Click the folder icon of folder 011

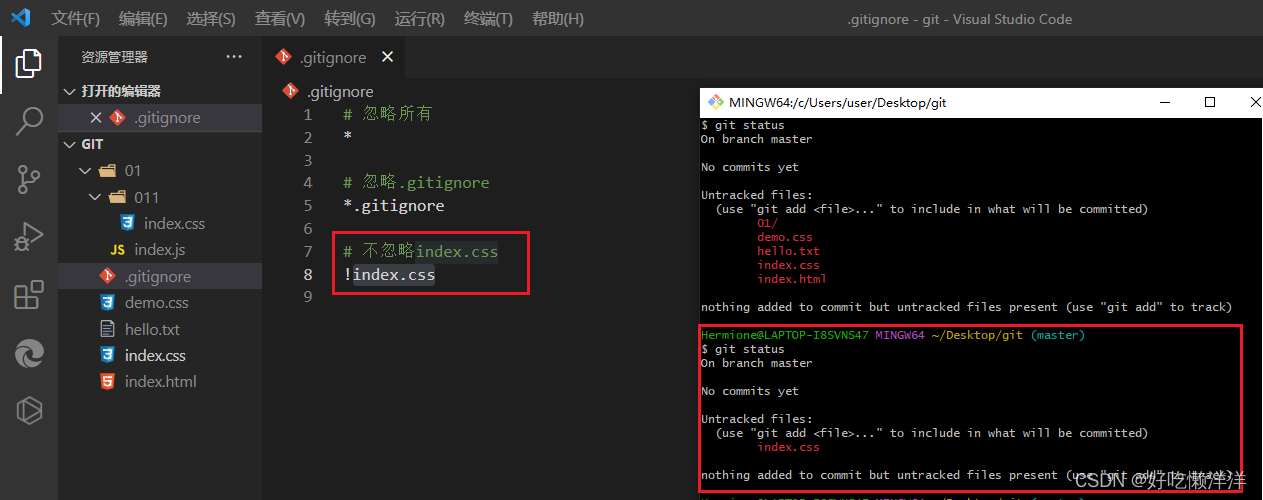pyautogui.click(x=117, y=197)
